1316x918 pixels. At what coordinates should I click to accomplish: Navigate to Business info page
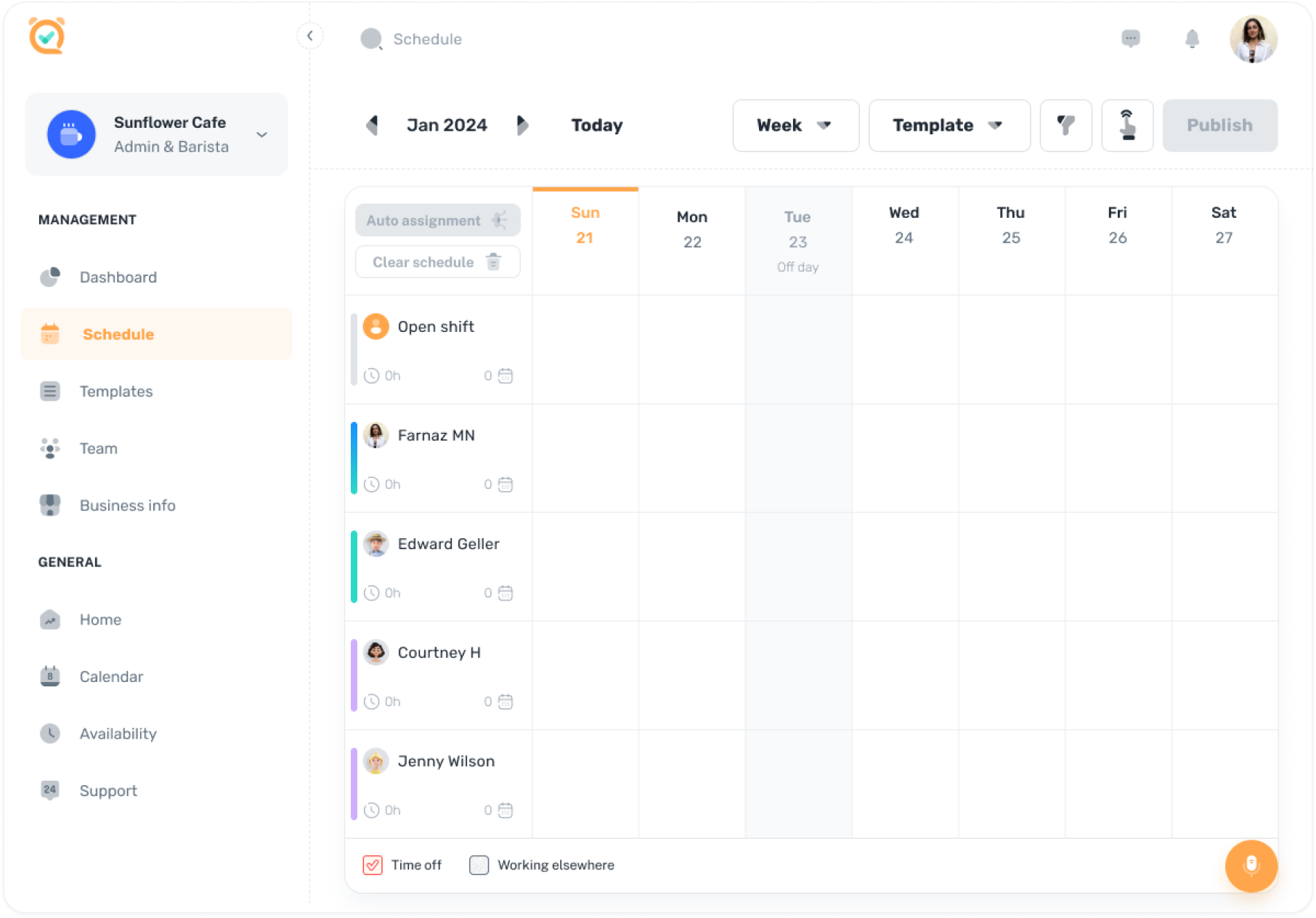127,505
